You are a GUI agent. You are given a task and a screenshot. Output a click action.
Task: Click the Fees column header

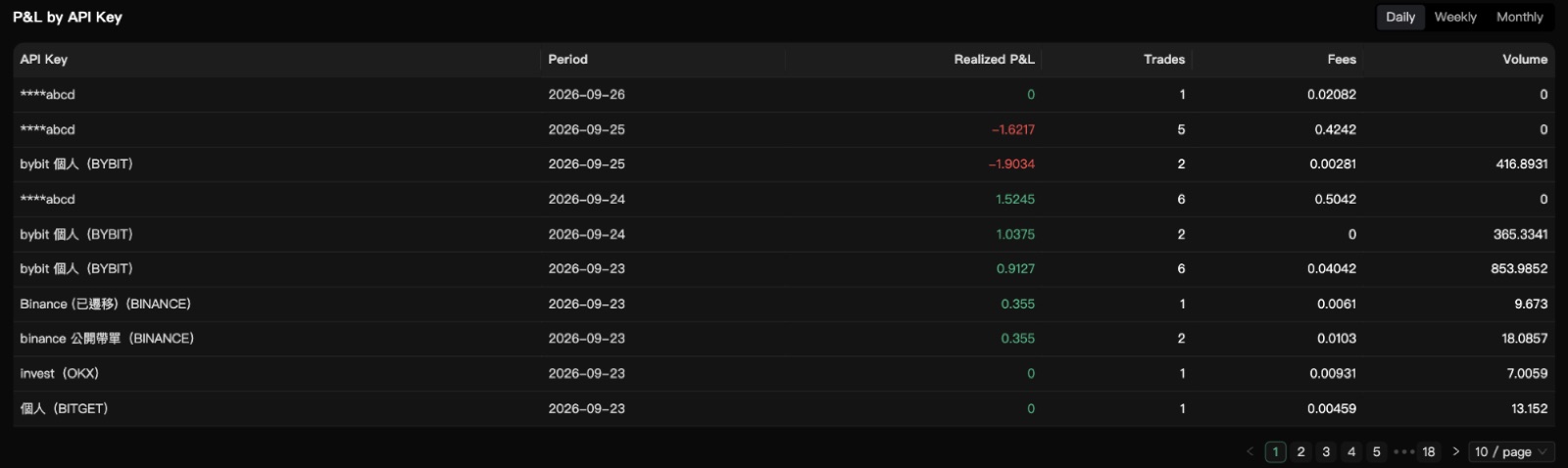point(1278,60)
